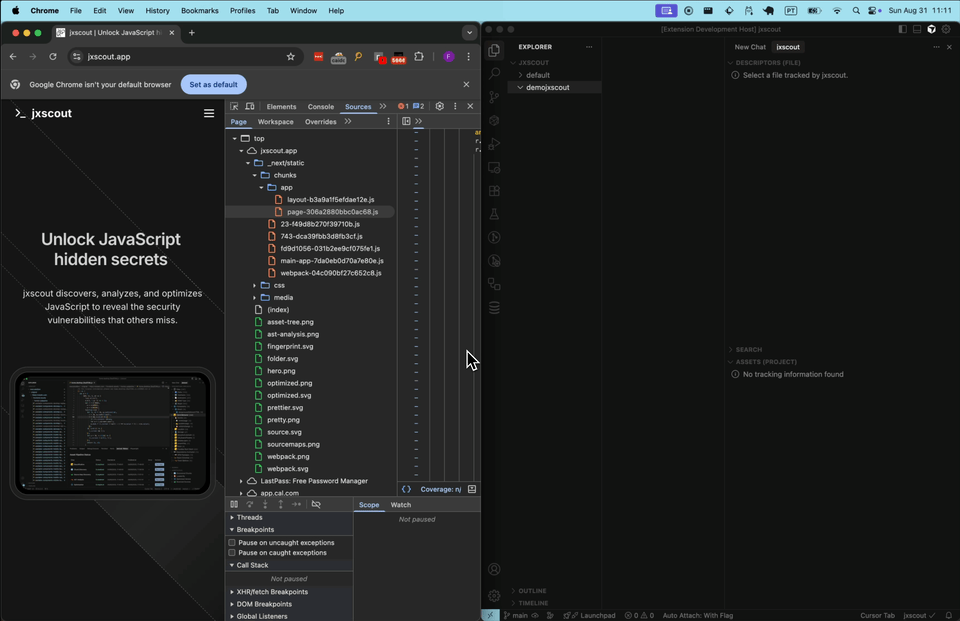This screenshot has width=960, height=621.
Task: Open Wi-Fi status in menu bar
Action: [x=836, y=10]
